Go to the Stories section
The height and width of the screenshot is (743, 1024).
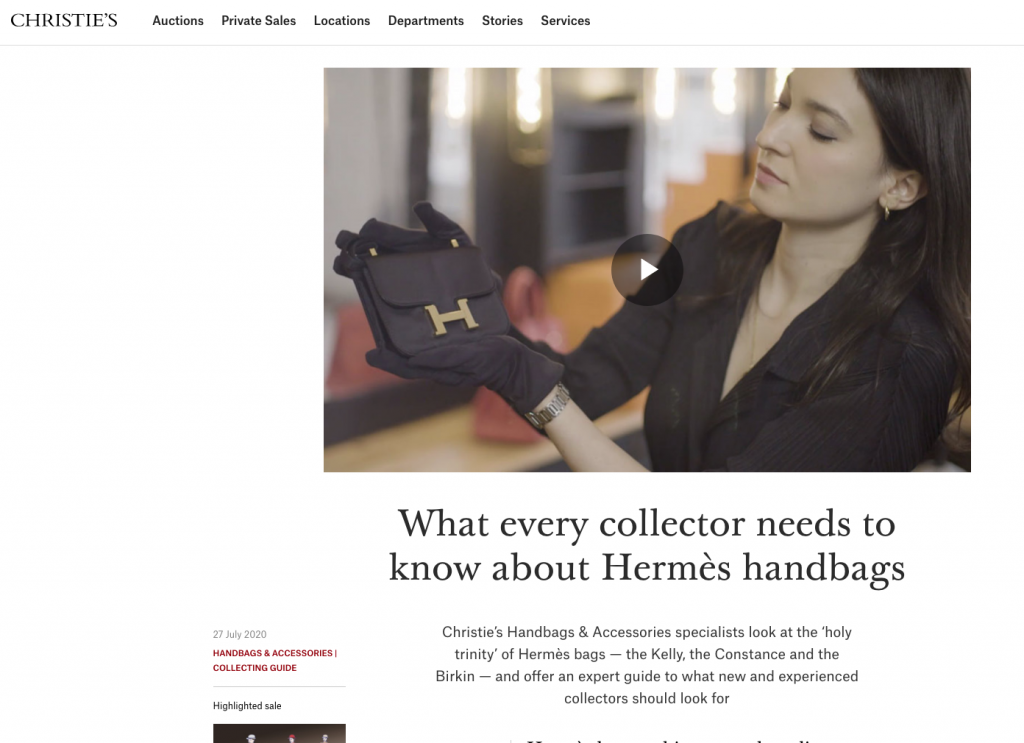502,21
